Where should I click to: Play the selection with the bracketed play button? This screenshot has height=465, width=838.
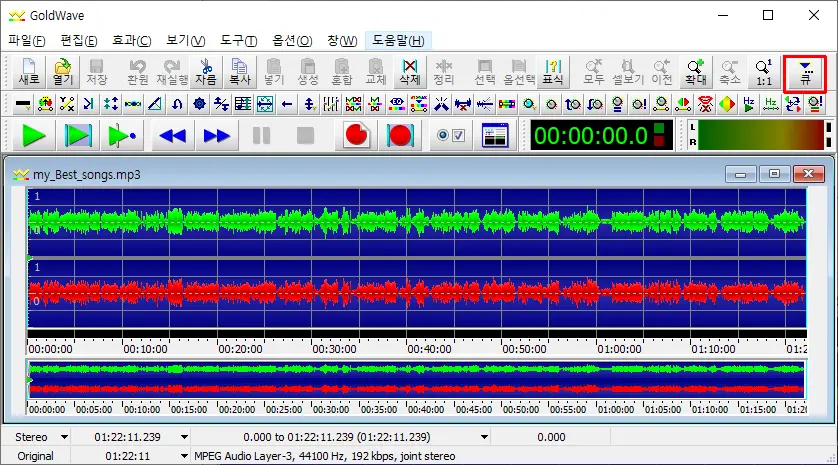[78, 136]
